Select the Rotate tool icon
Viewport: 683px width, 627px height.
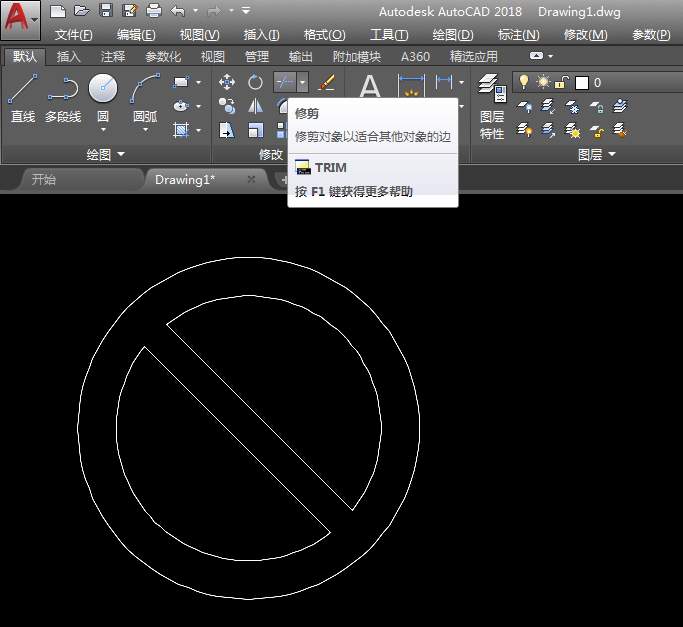pyautogui.click(x=255, y=82)
